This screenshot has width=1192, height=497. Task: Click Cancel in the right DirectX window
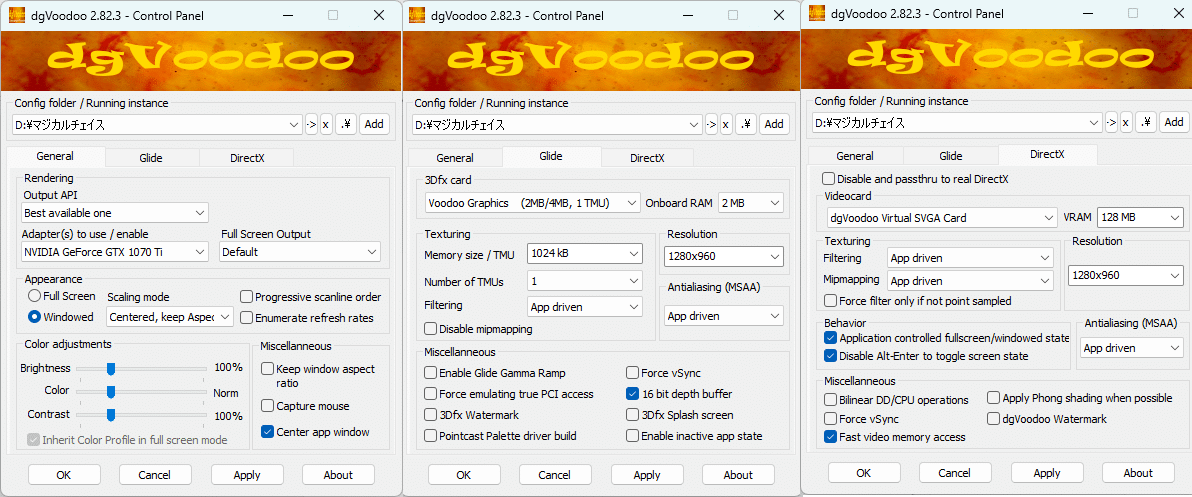(x=954, y=473)
